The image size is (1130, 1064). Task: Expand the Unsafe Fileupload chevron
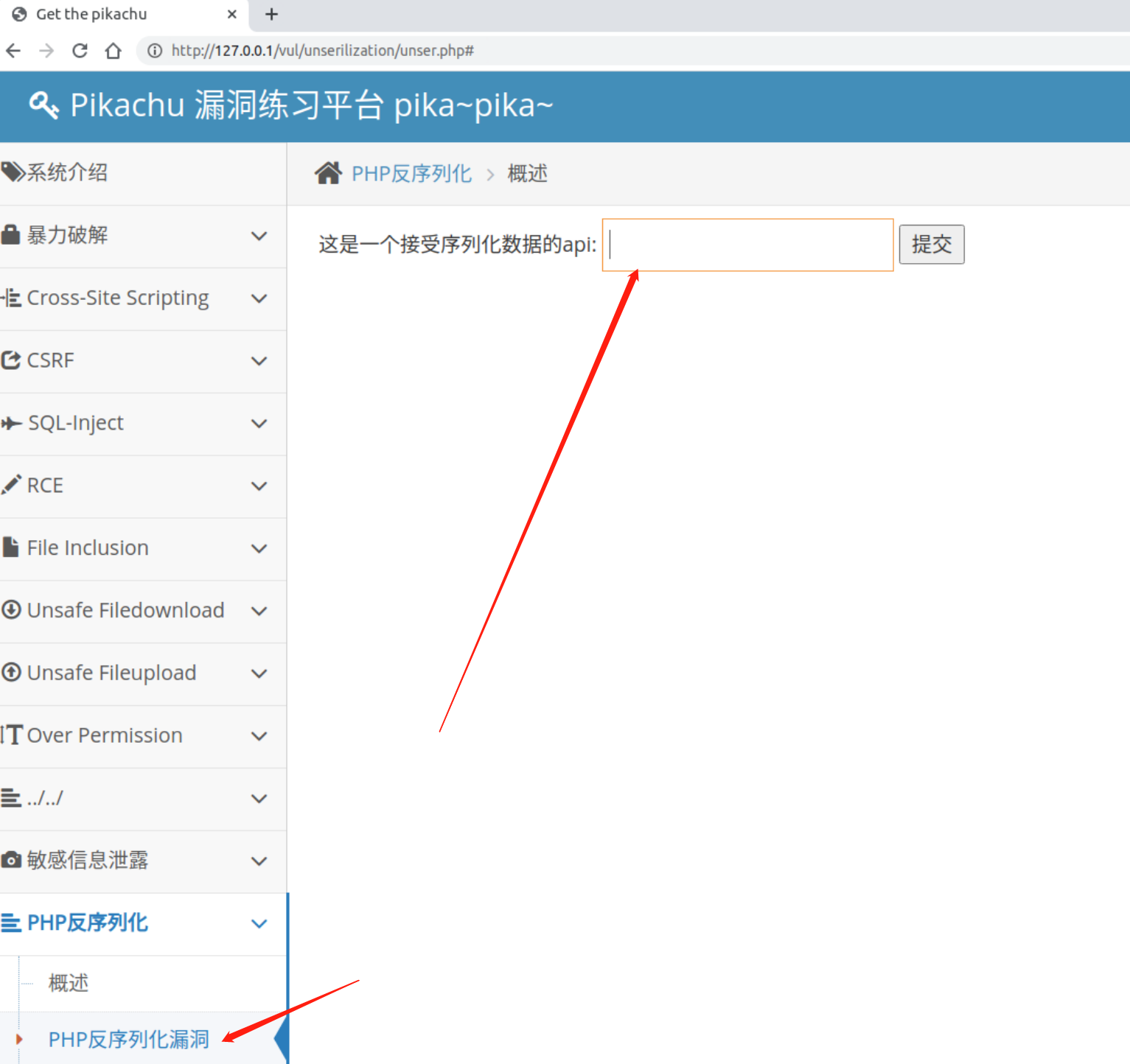coord(259,673)
